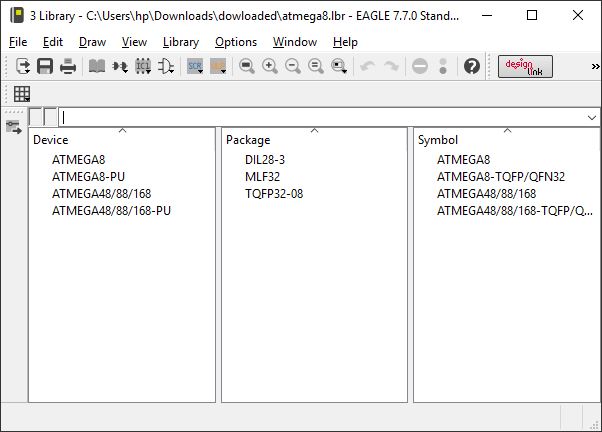Select the TQFP32-08 package
Image resolution: width=602 pixels, height=432 pixels.
(x=274, y=194)
